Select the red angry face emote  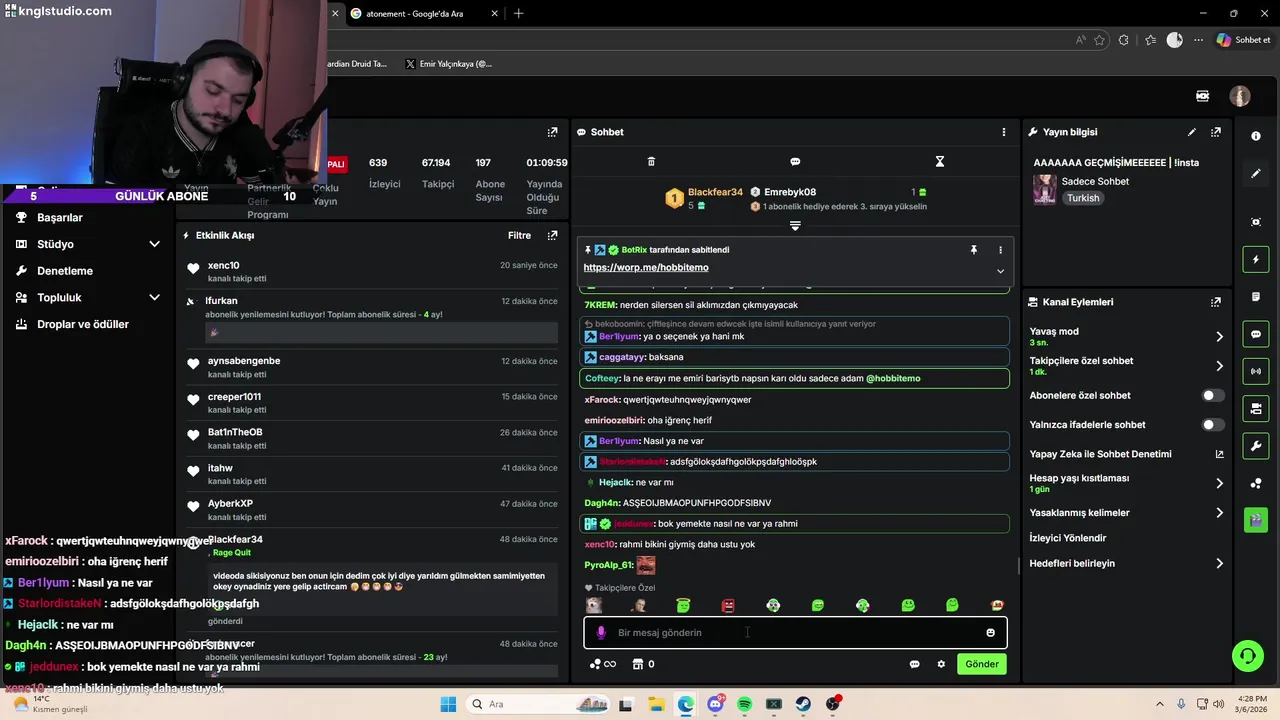(x=728, y=605)
